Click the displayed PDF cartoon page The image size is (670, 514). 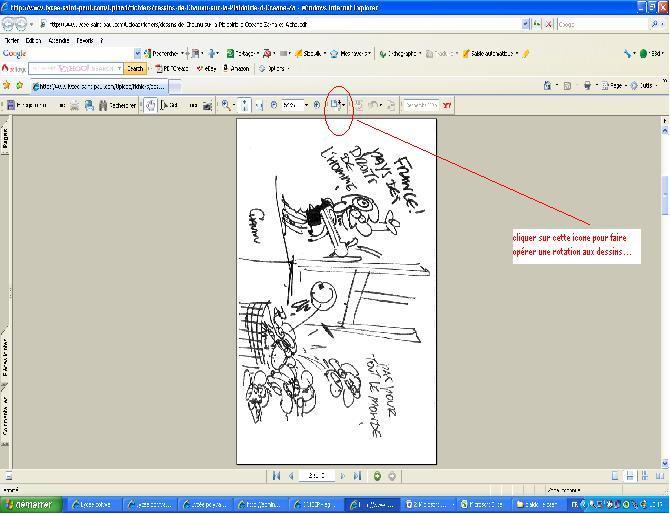pos(336,291)
